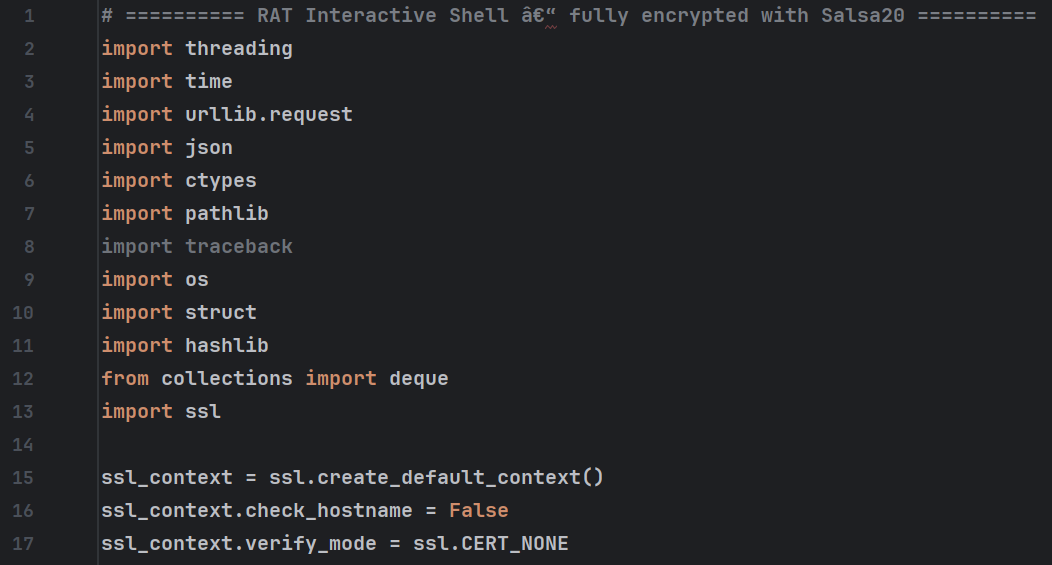Viewport: 1052px width, 565px height.
Task: Click line number 14 beside the empty line
Action: pyautogui.click(x=23, y=444)
